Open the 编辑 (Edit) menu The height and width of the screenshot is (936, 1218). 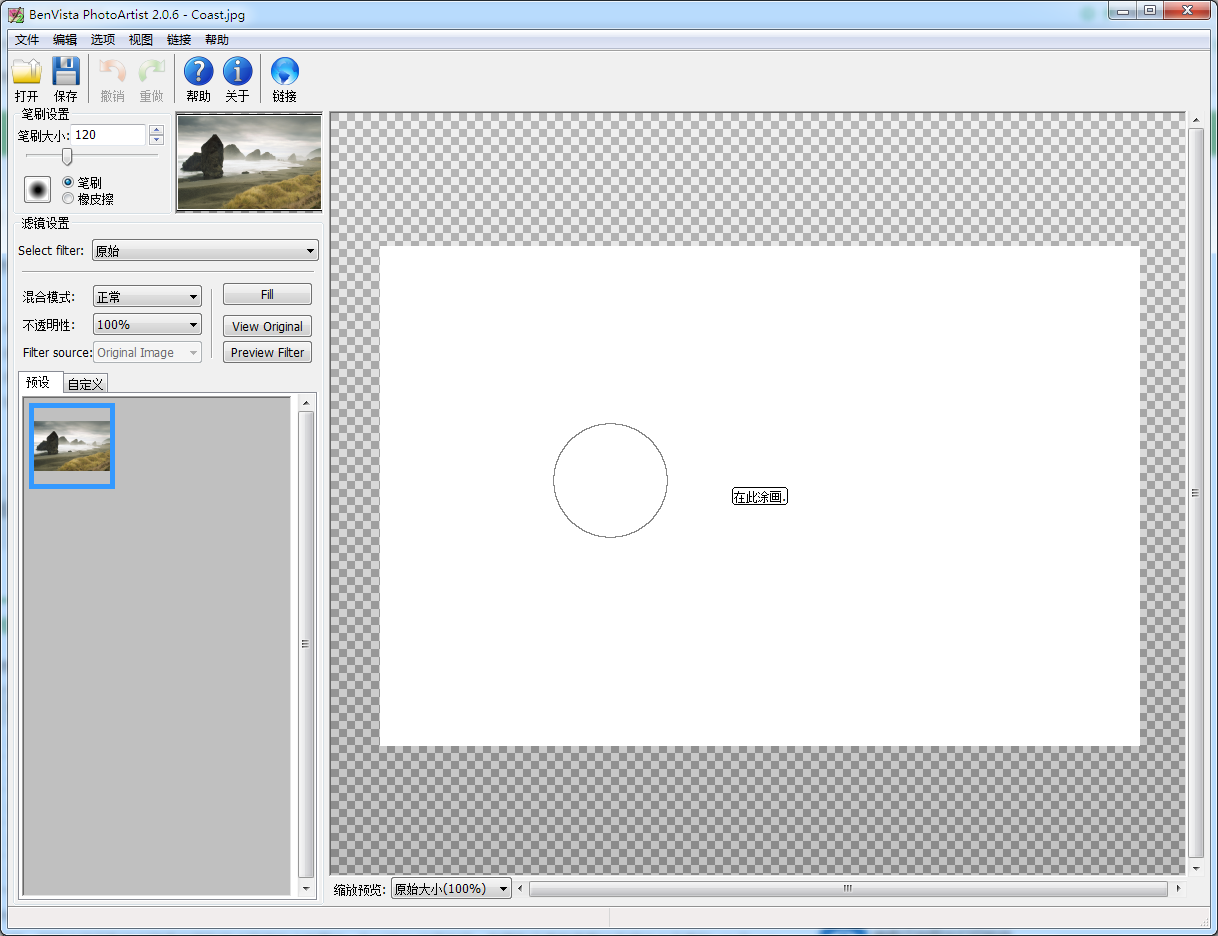click(x=65, y=40)
